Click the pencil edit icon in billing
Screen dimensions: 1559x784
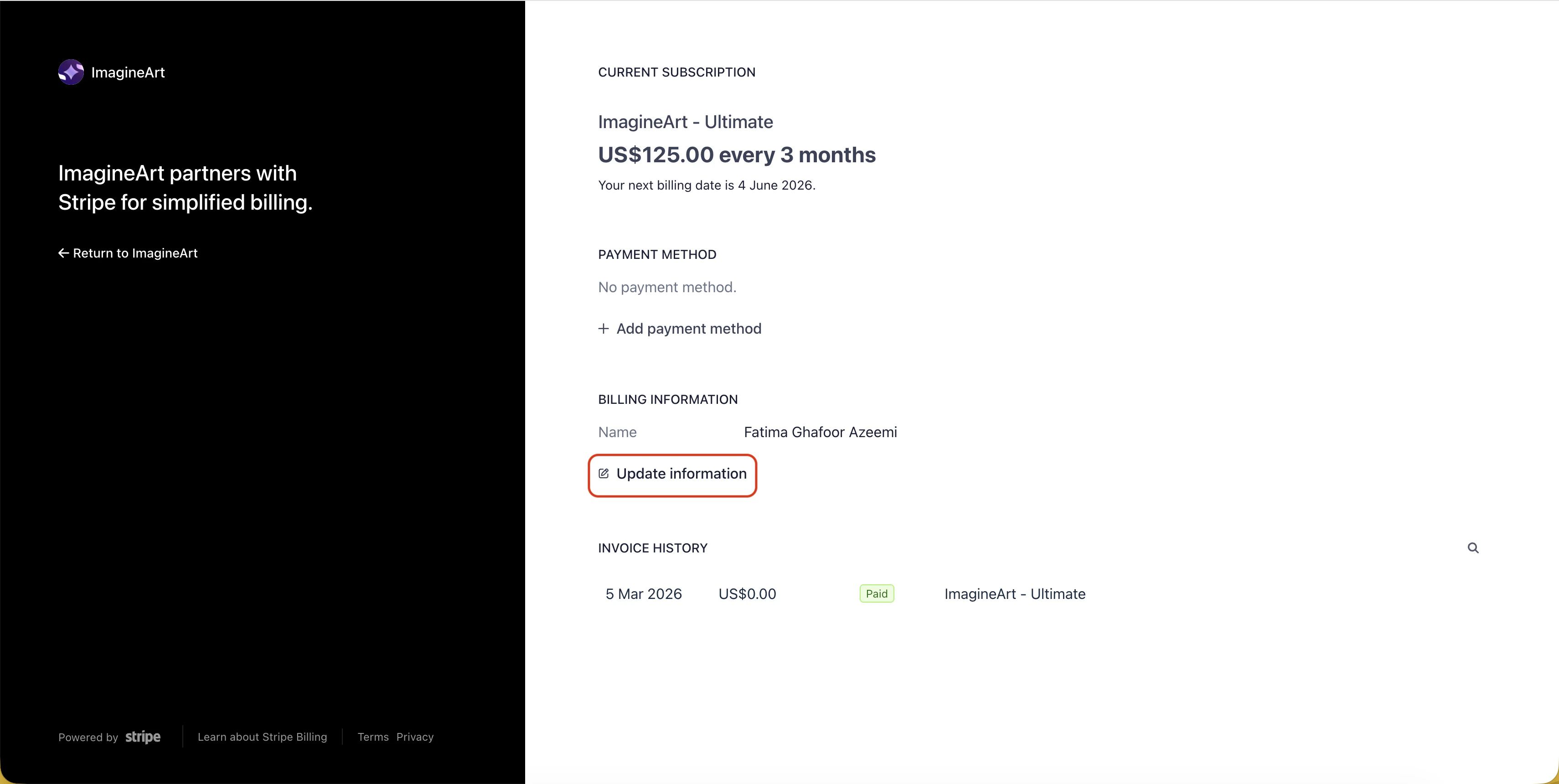pyautogui.click(x=604, y=474)
